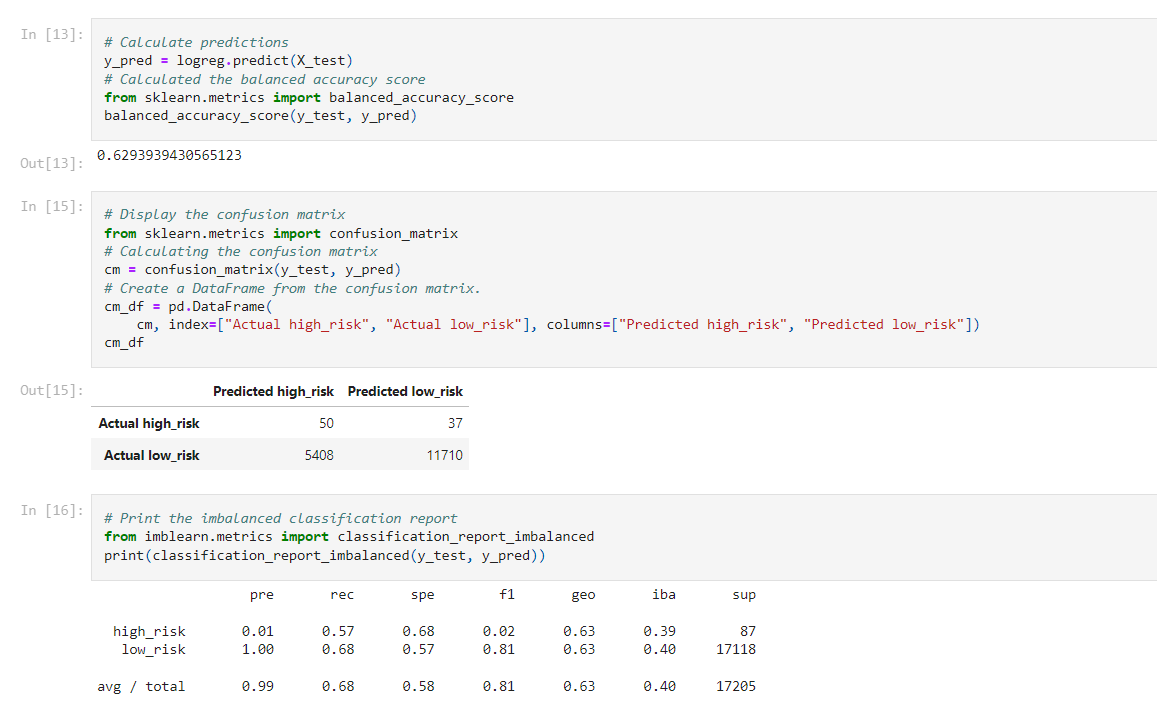Select the Out[13] accuracy value 0.6293939430565123
Viewport: 1157px width, 726px height.
166,155
